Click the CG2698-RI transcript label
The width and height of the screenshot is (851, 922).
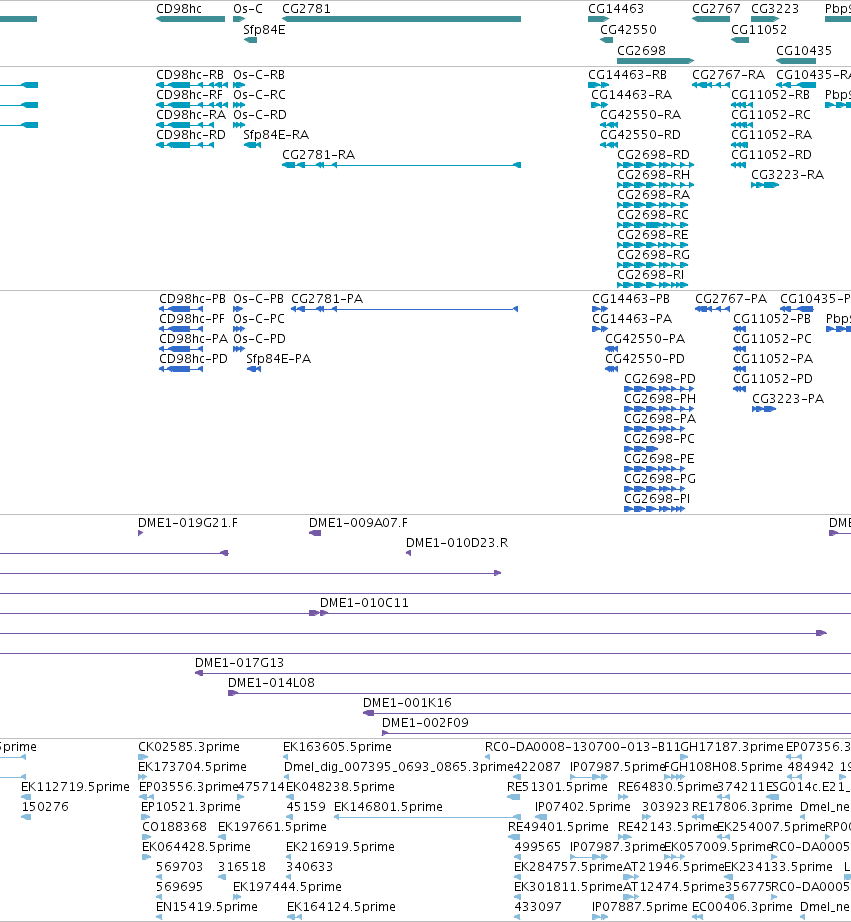click(x=650, y=275)
